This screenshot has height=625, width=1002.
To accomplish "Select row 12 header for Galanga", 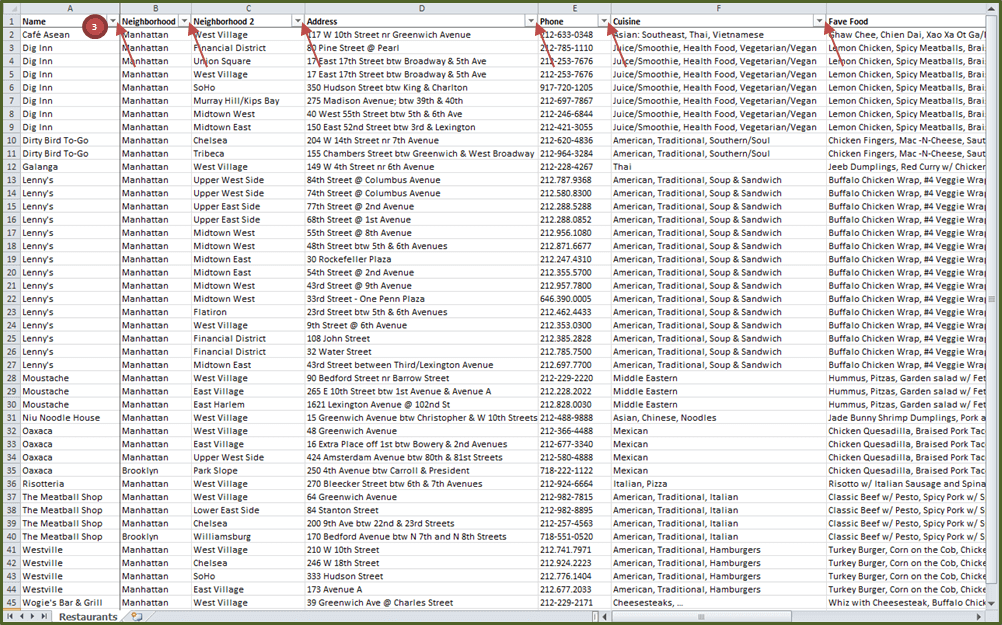I will pos(10,167).
